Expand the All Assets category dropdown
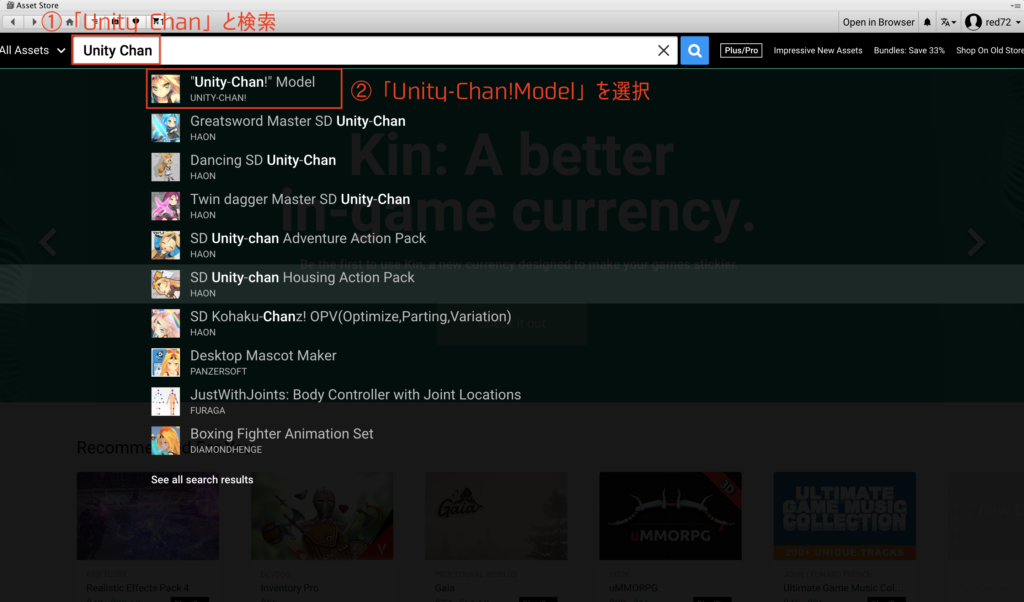 point(33,50)
